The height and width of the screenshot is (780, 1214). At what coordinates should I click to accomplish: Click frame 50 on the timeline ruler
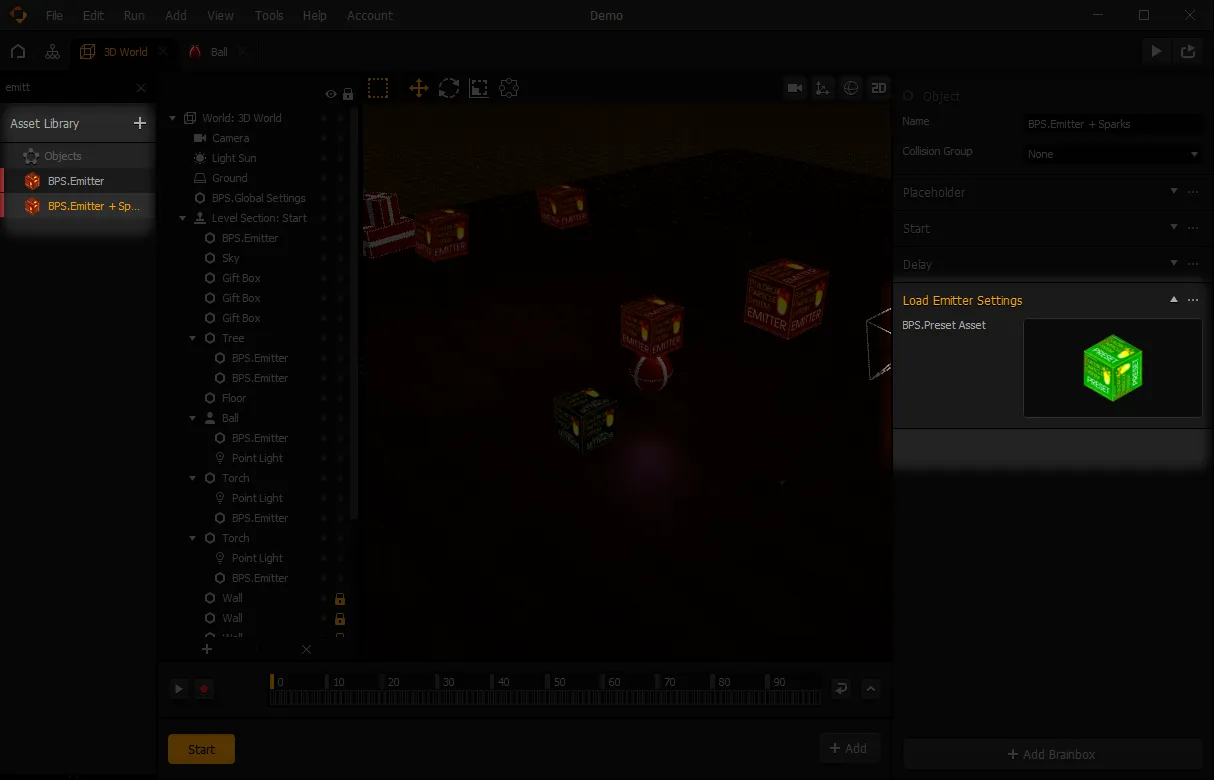pos(559,682)
